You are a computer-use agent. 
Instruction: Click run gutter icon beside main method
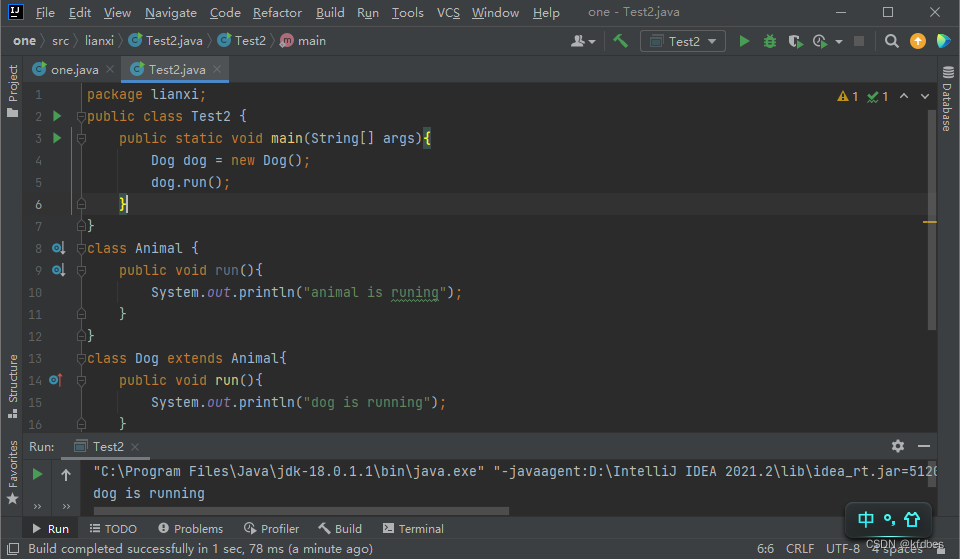coord(57,138)
